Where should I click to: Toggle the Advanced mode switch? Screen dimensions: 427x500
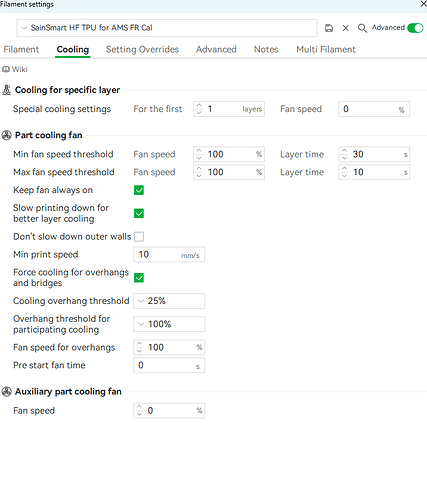415,28
